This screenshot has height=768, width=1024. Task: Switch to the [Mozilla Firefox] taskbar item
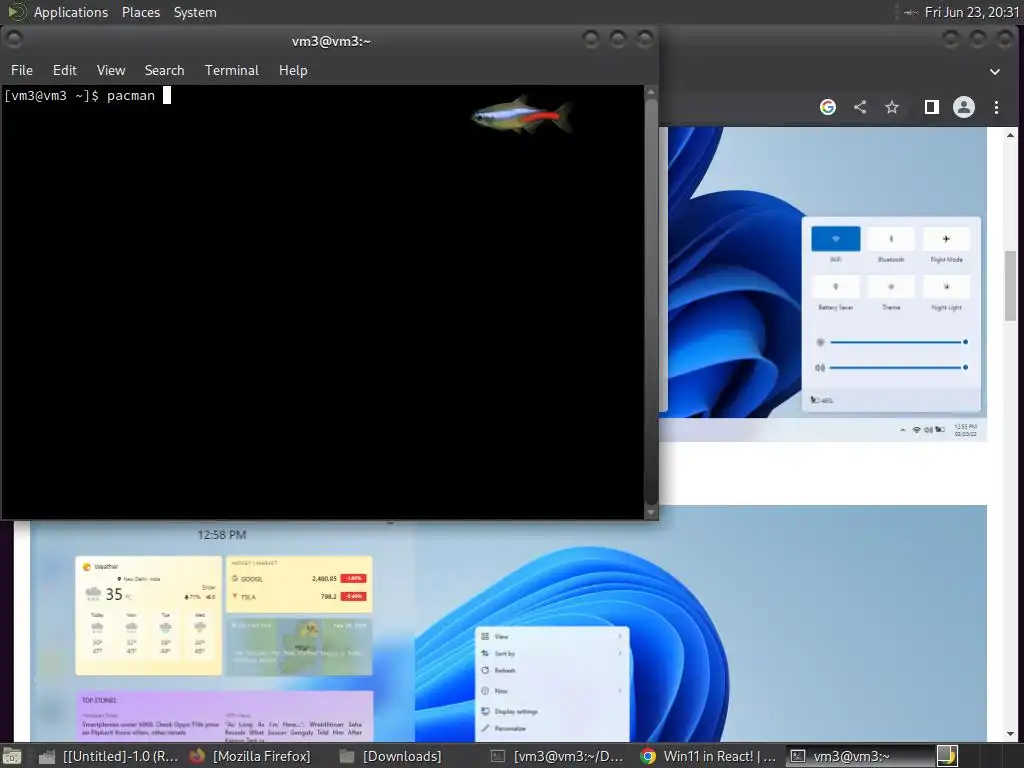250,756
